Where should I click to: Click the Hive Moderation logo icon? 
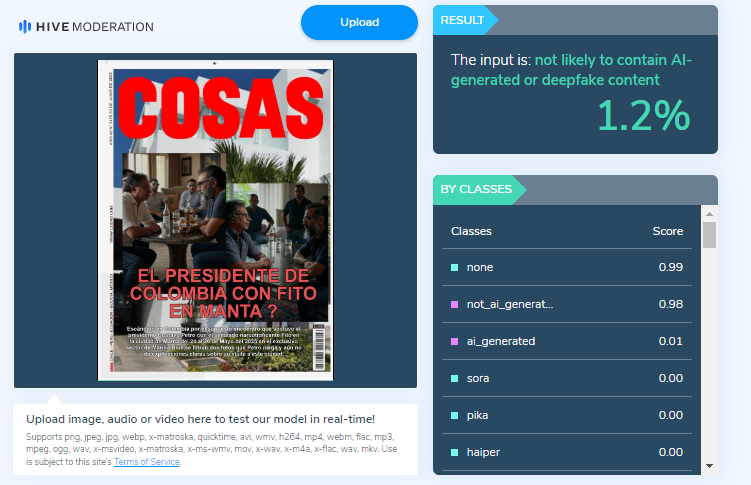[x=24, y=27]
